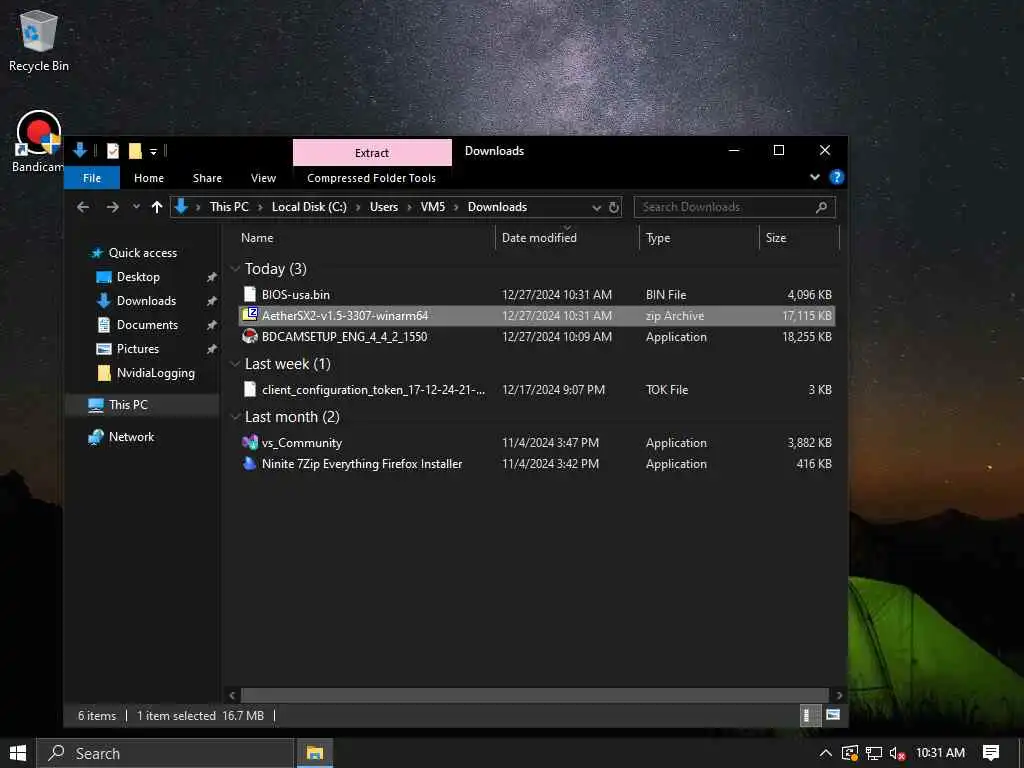Show hidden system tray icons

click(825, 753)
